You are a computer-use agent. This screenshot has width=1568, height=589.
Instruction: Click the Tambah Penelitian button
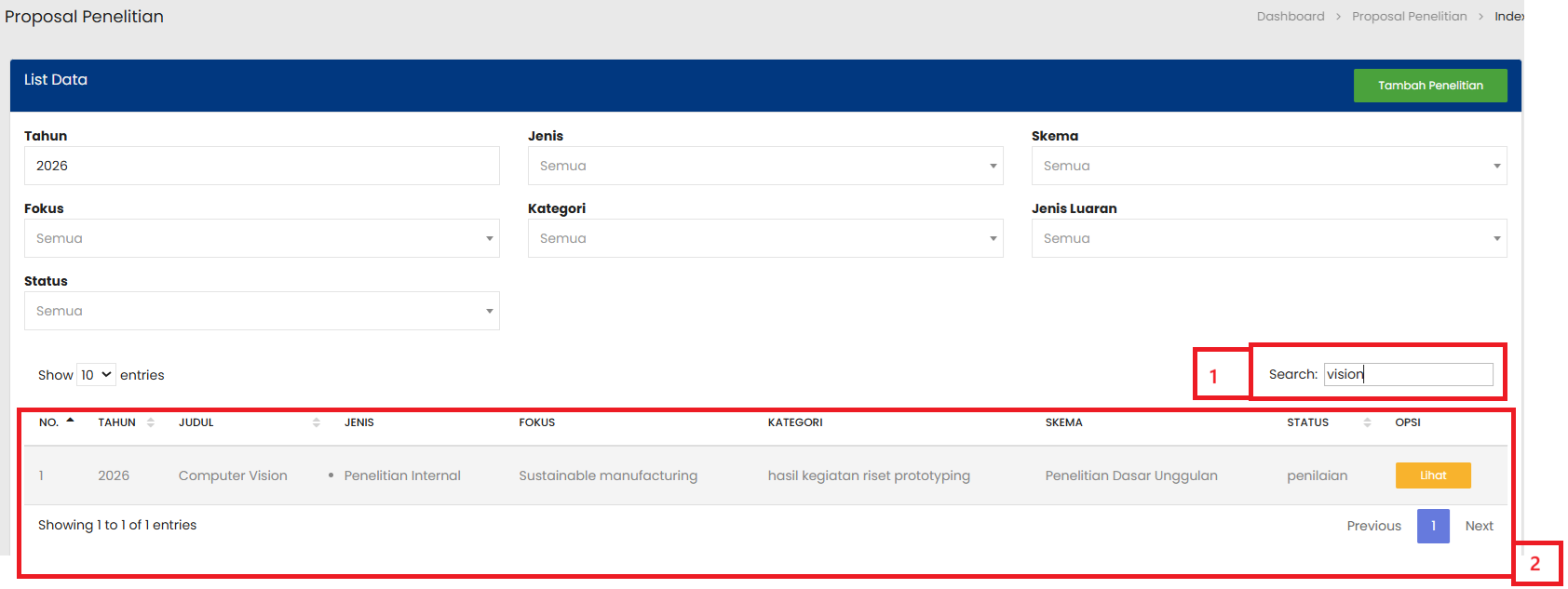click(x=1429, y=86)
